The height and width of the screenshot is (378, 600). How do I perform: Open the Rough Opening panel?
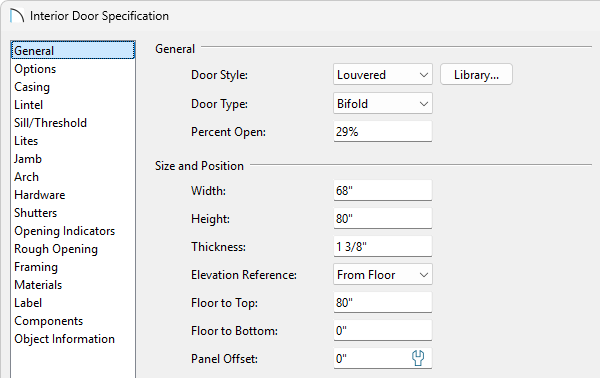[73, 249]
